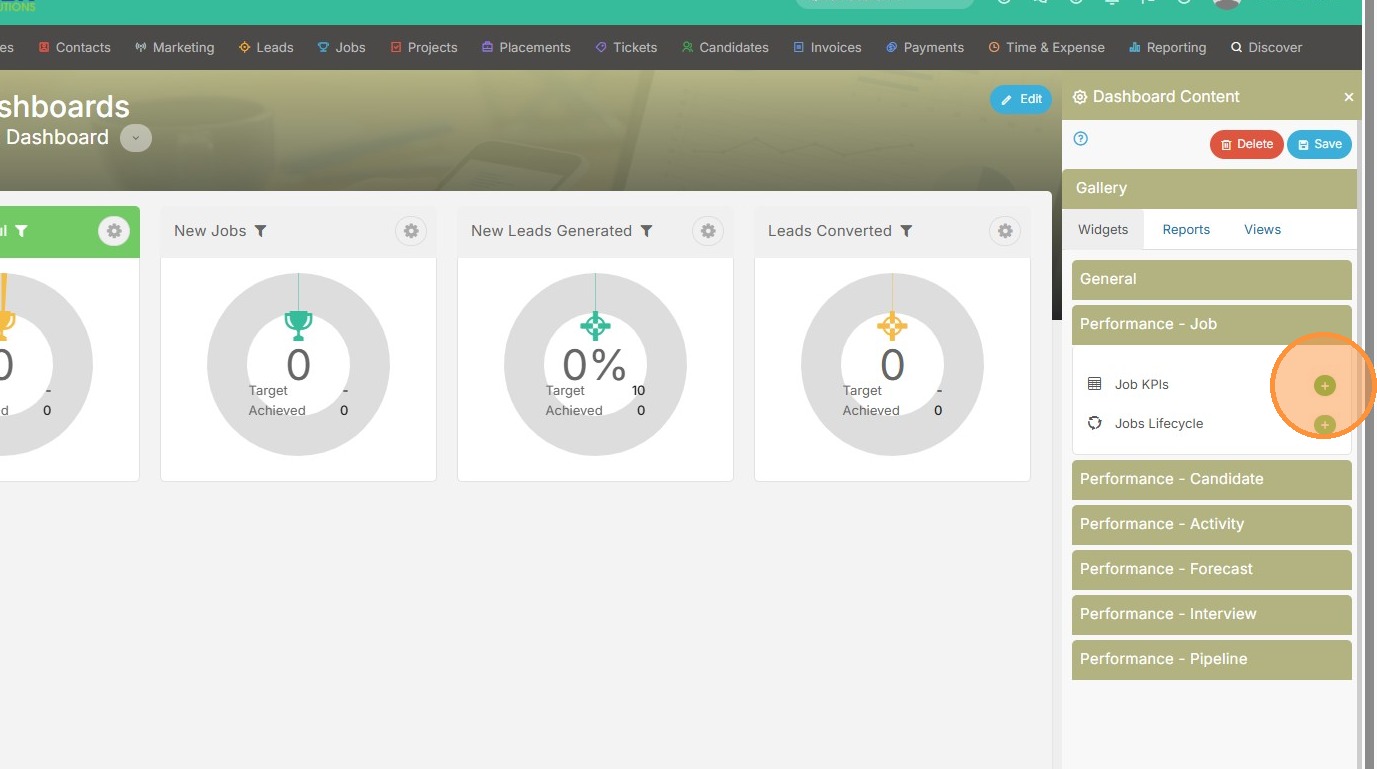Open settings gear for New Leads Generated
This screenshot has height=769, width=1377.
point(708,231)
